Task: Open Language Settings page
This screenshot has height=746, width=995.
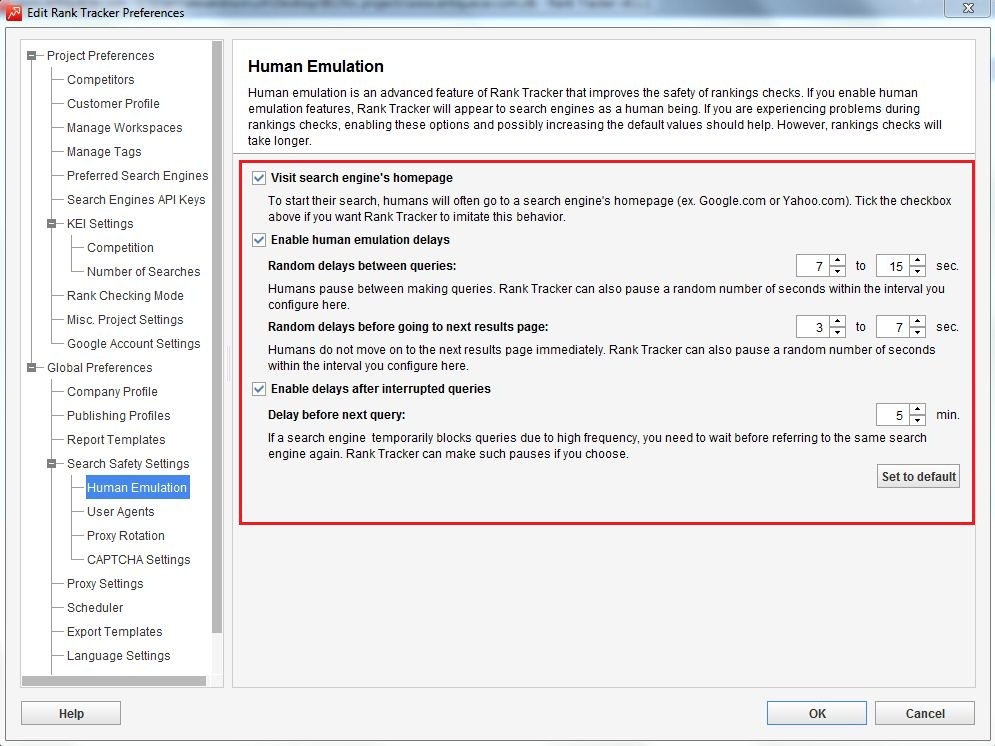Action: coord(119,656)
